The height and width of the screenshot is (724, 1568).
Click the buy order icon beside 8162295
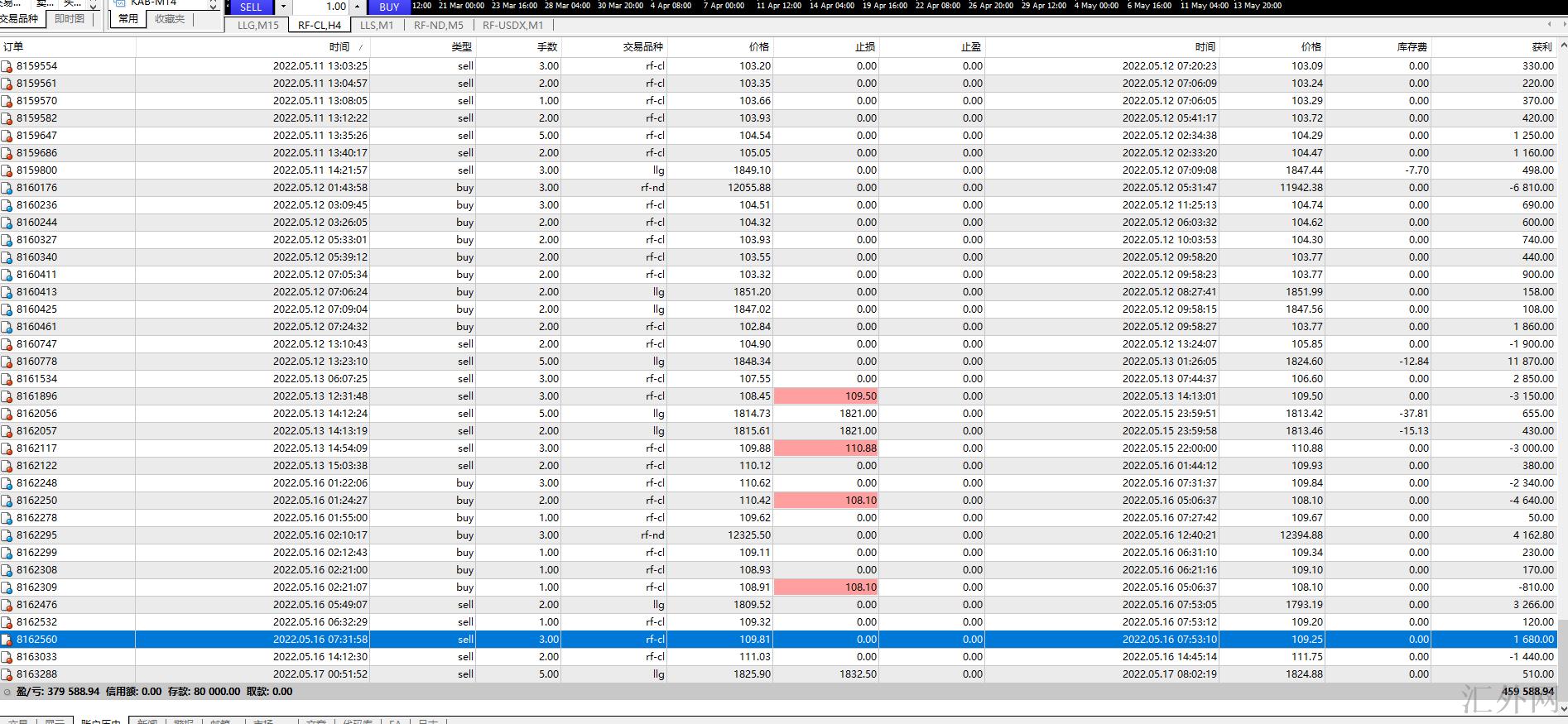point(7,535)
